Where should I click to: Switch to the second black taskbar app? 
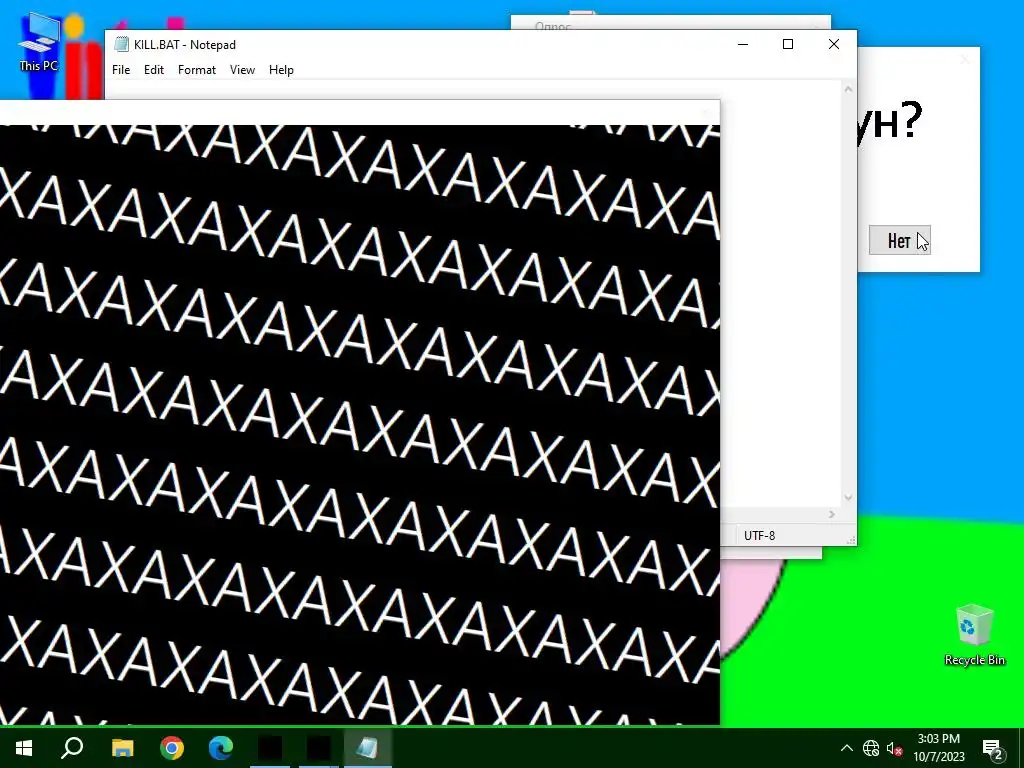tap(319, 748)
